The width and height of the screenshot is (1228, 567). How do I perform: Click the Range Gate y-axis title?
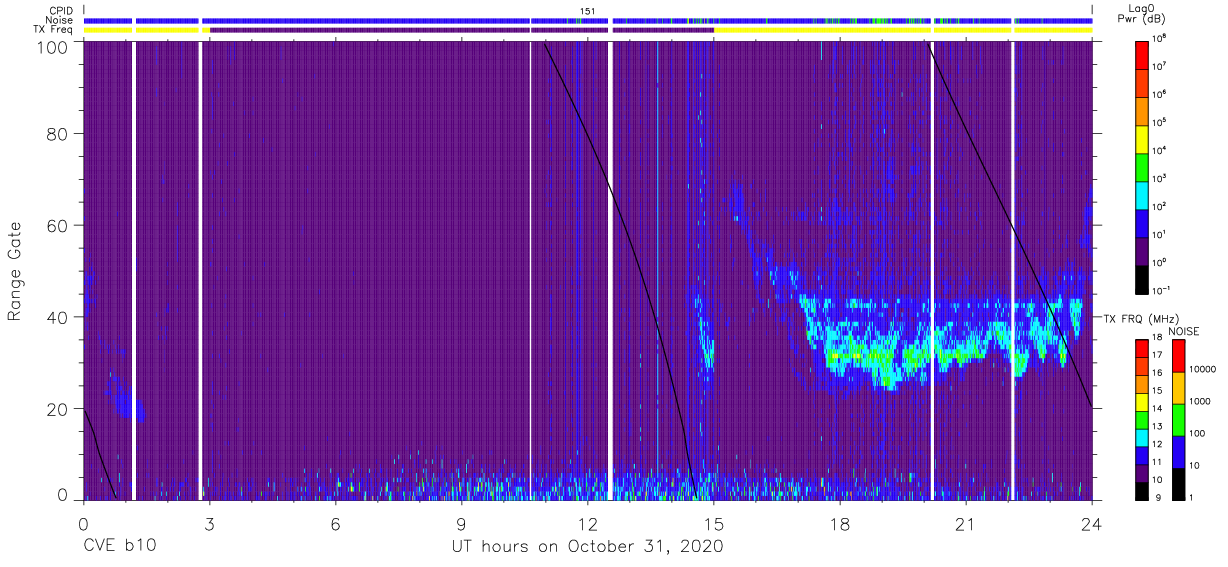tap(16, 271)
